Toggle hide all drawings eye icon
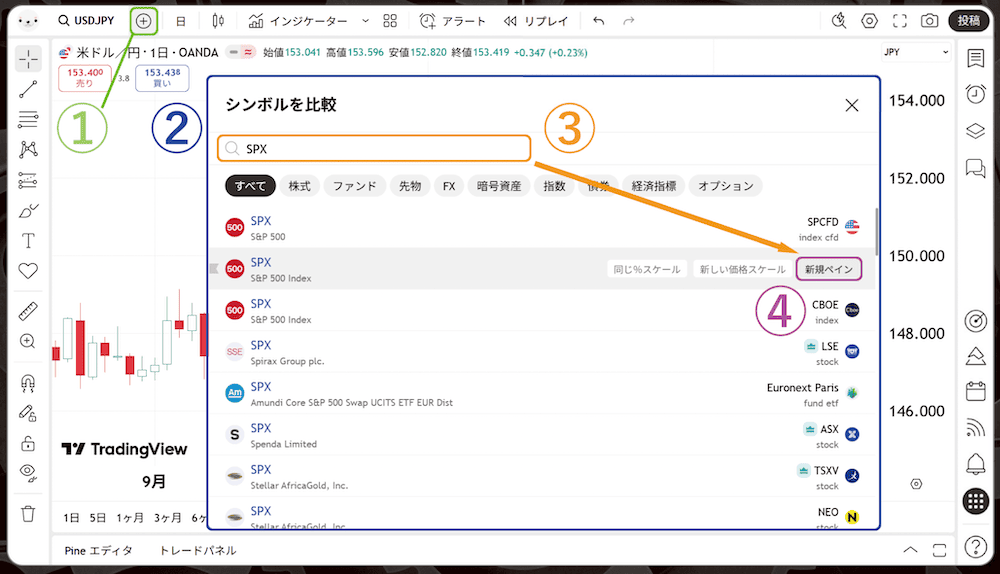1000x574 pixels. coord(28,473)
